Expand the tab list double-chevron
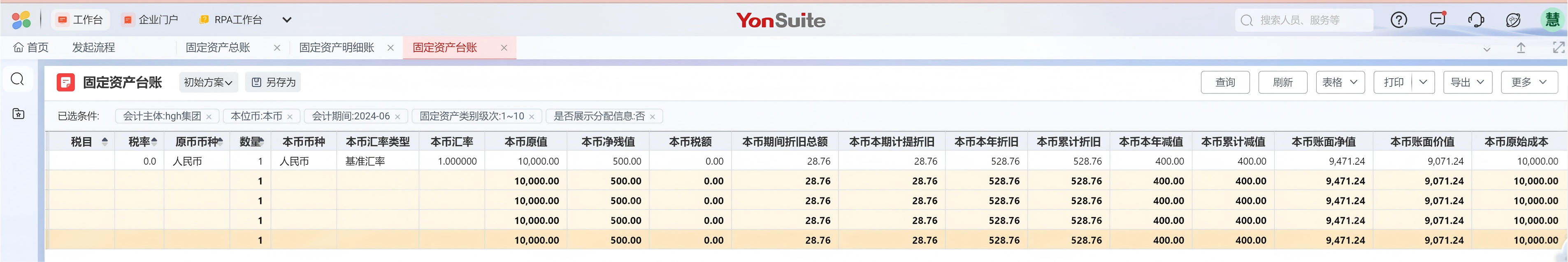The height and width of the screenshot is (262, 1568). [1487, 49]
